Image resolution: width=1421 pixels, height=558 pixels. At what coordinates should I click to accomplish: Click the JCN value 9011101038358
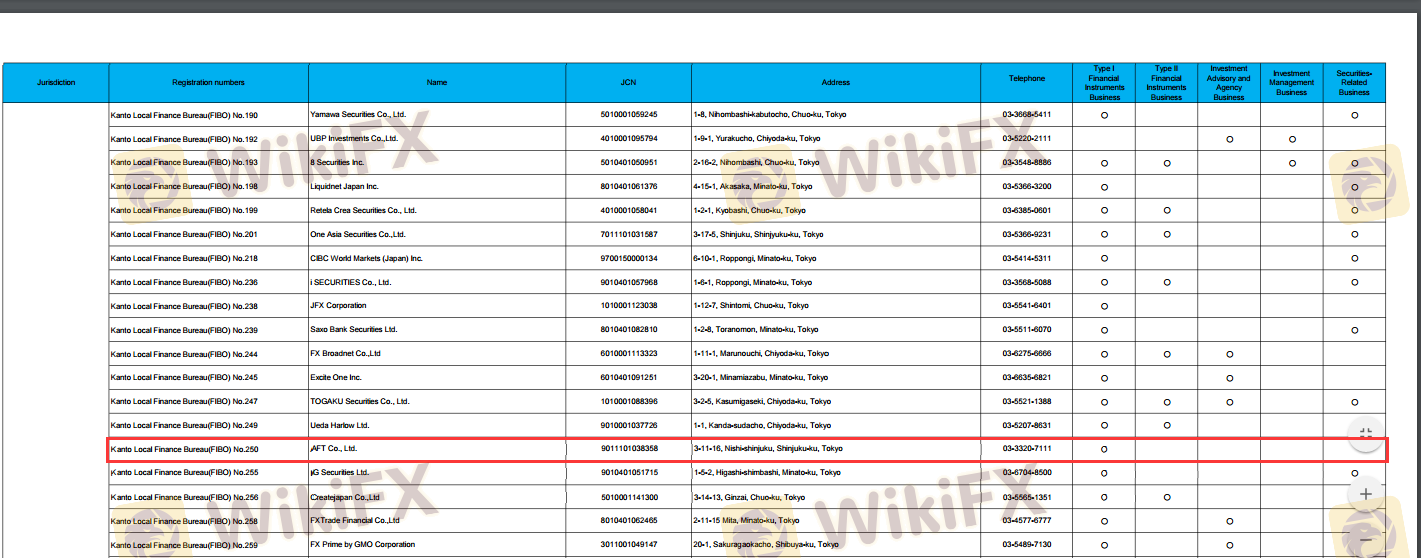(x=629, y=449)
